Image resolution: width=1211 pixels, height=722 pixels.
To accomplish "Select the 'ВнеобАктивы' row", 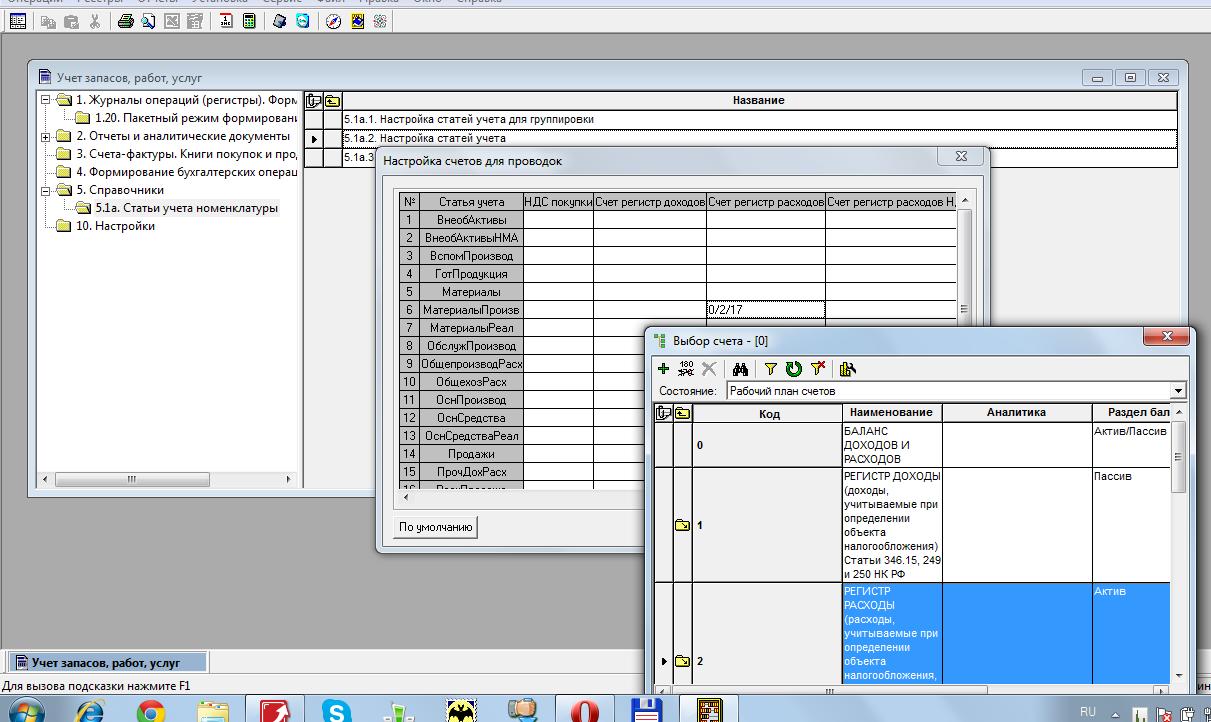I will click(471, 220).
